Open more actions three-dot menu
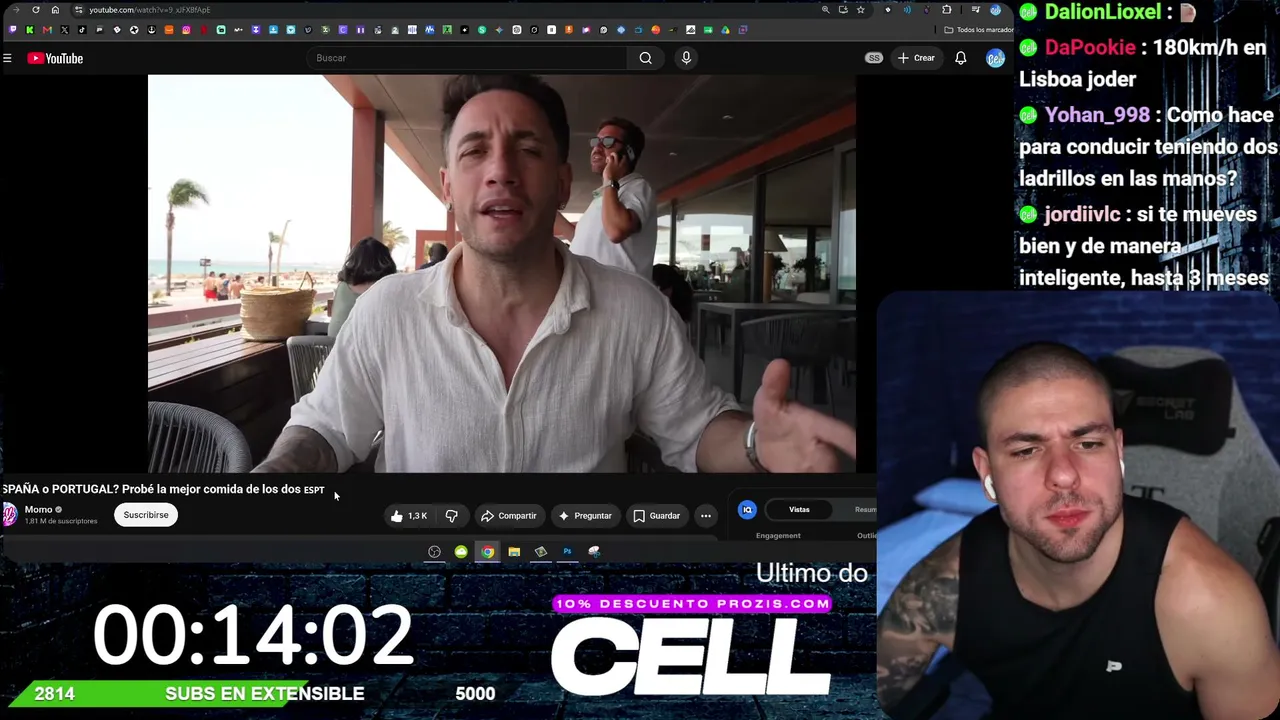Viewport: 1280px width, 720px height. (706, 516)
